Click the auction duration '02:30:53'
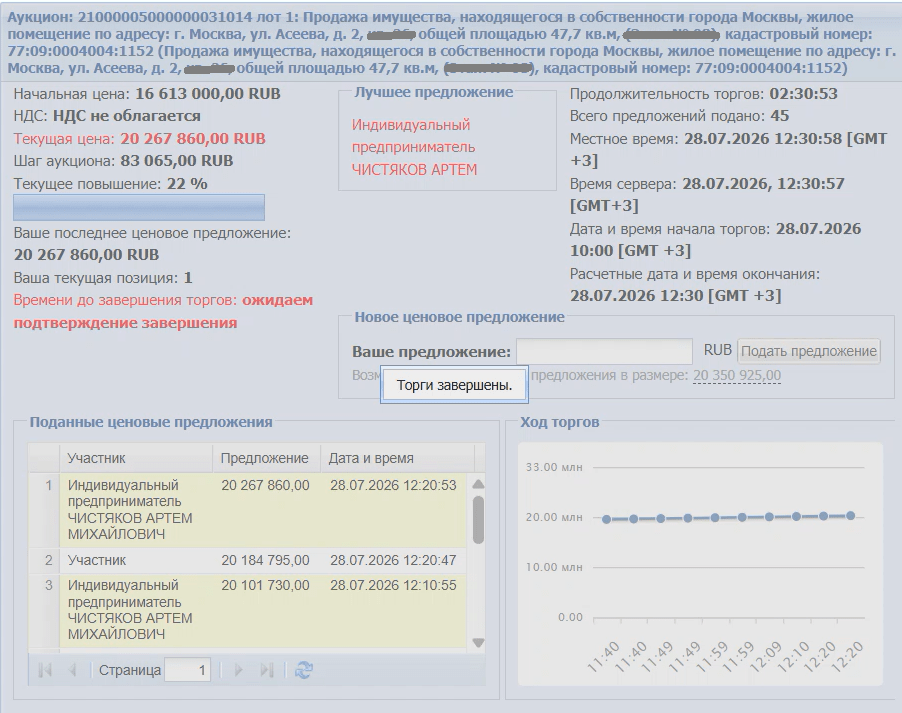This screenshot has height=713, width=902. (x=804, y=94)
